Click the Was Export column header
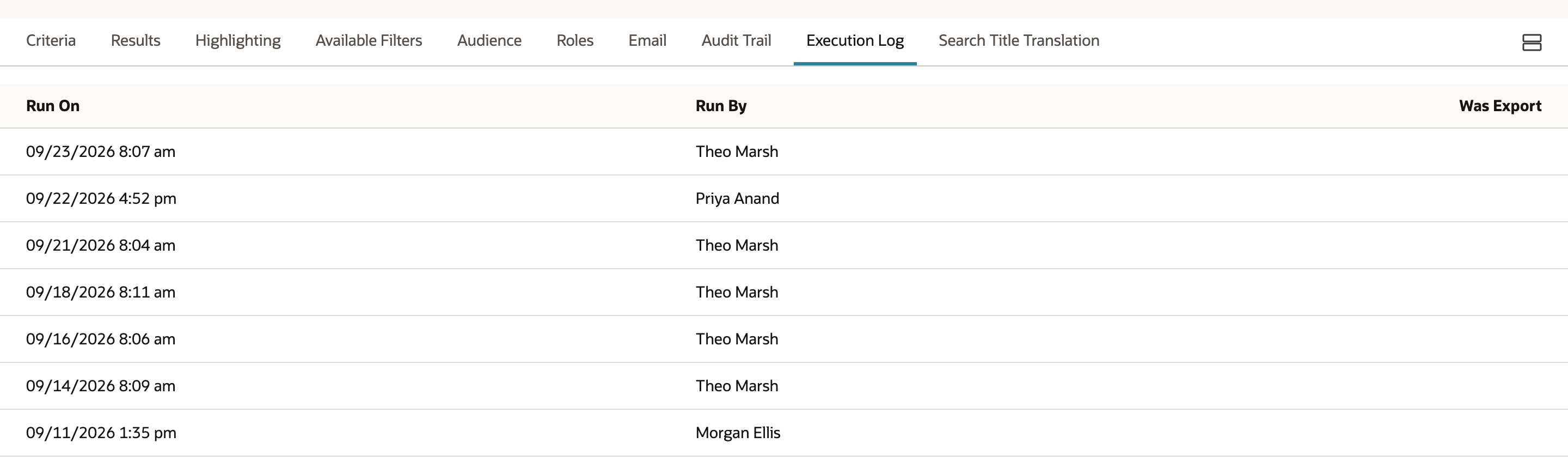The image size is (1568, 473). 1500,106
